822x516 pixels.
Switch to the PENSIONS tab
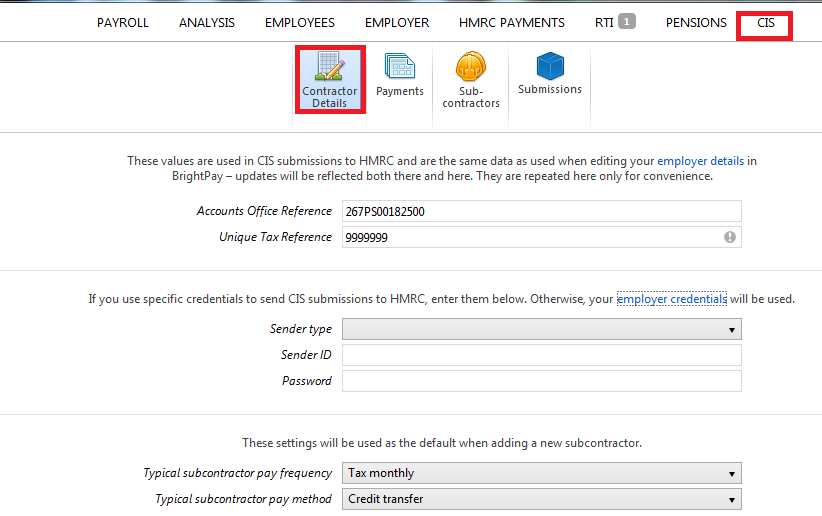coord(696,23)
